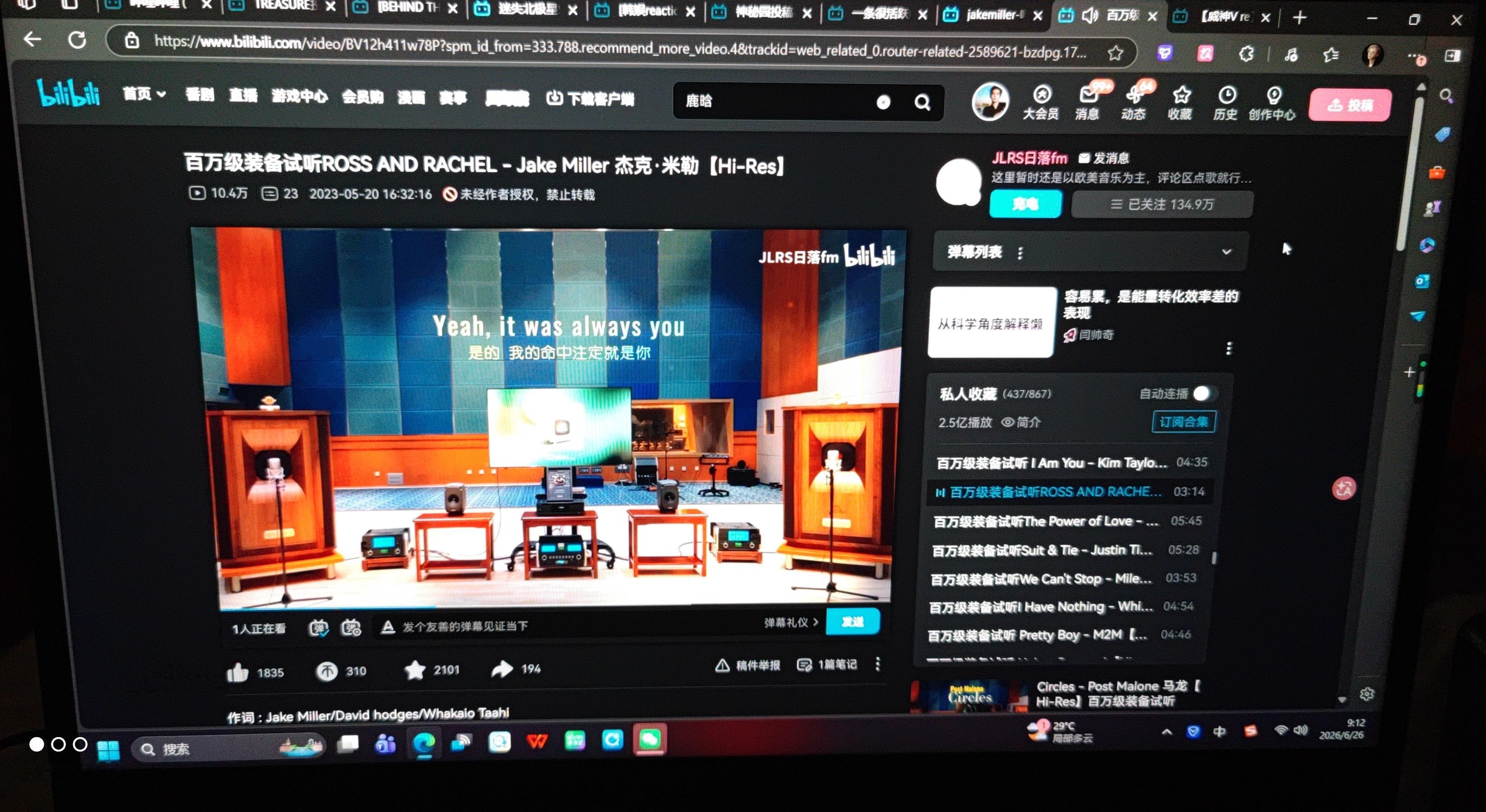The height and width of the screenshot is (812, 1486).
Task: Open the three-dot menu beside 弹幕列表
Action: click(x=1020, y=253)
